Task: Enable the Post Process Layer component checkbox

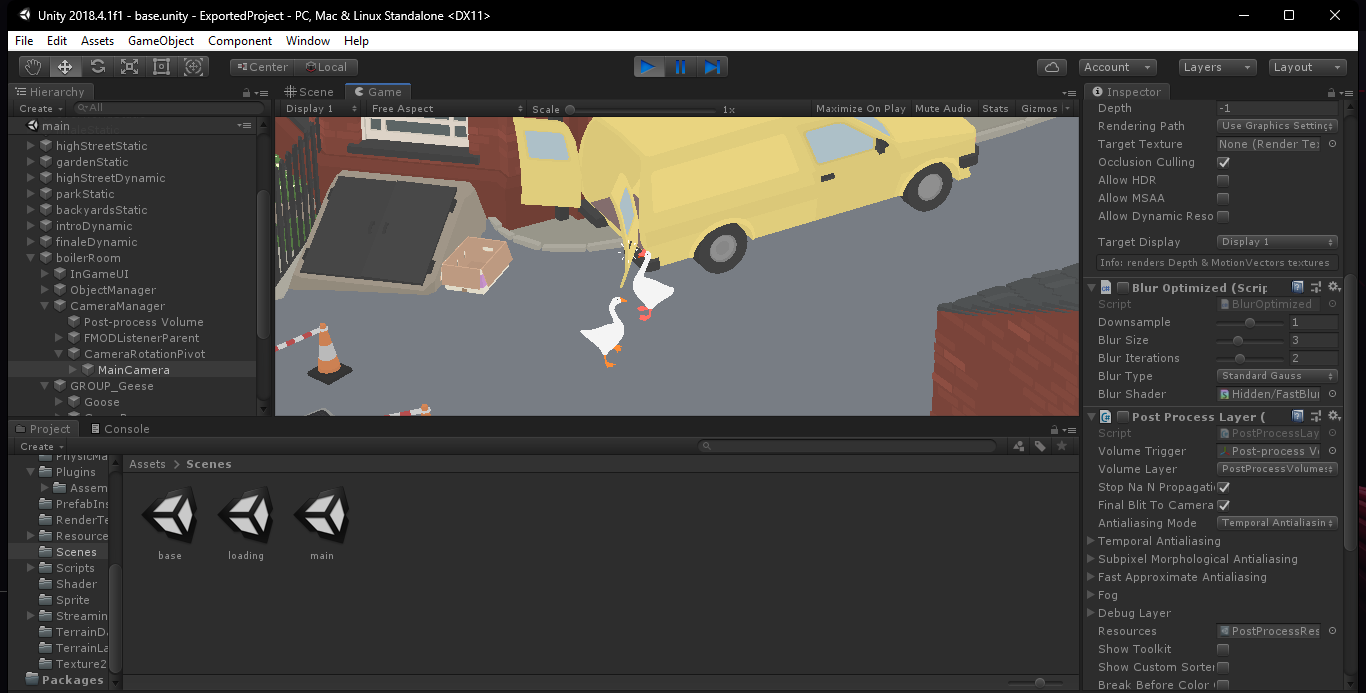Action: (1122, 417)
